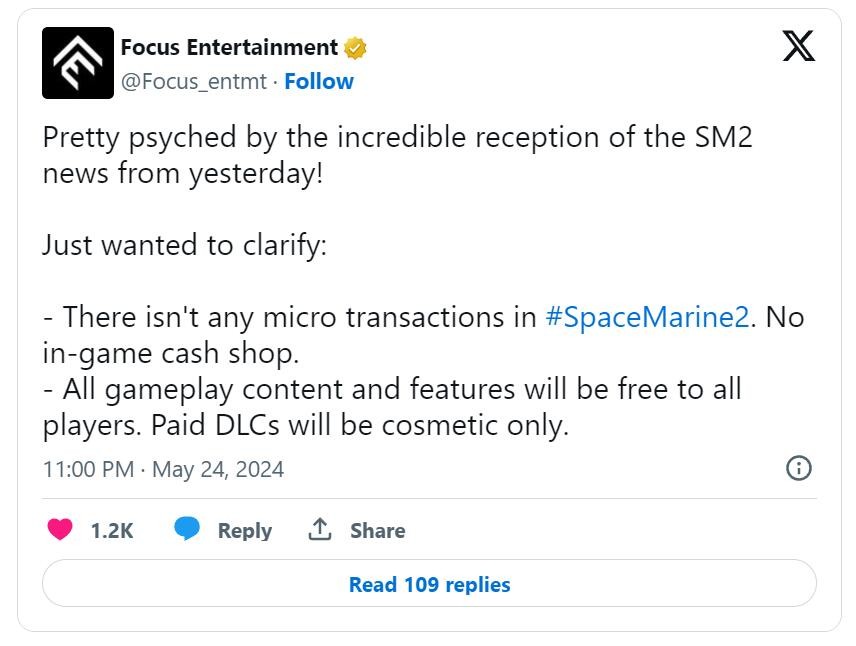The width and height of the screenshot is (856, 646).
Task: Click the Reply text label
Action: coord(245,531)
